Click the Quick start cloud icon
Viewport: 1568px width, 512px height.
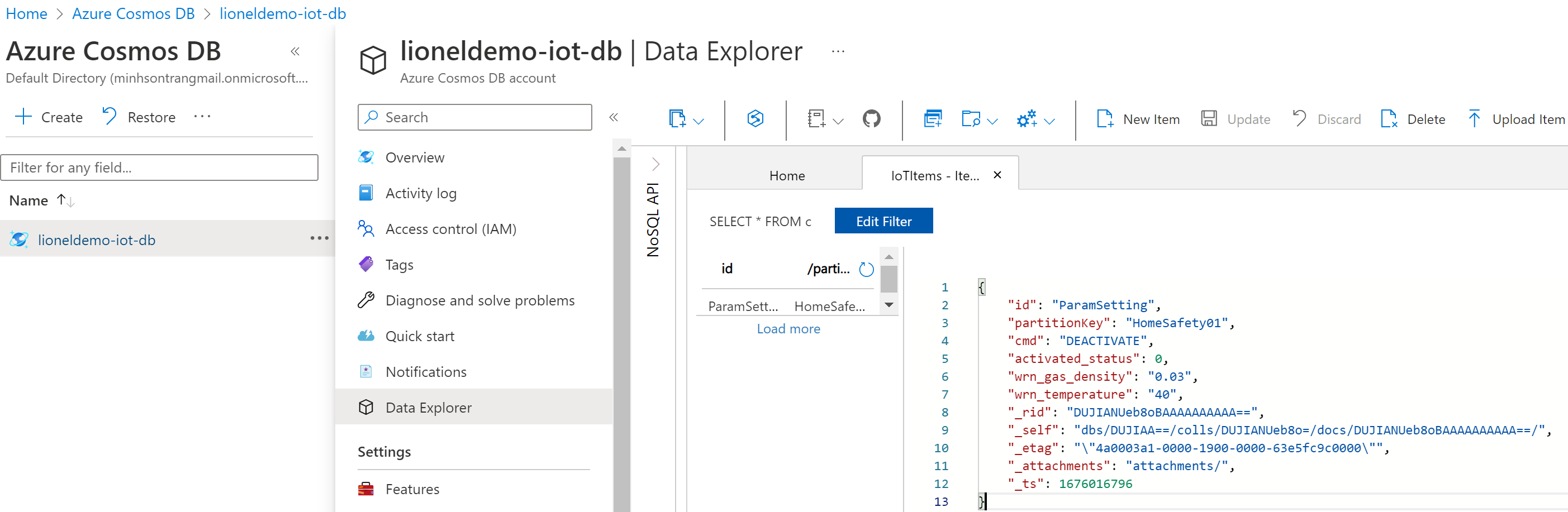click(366, 336)
